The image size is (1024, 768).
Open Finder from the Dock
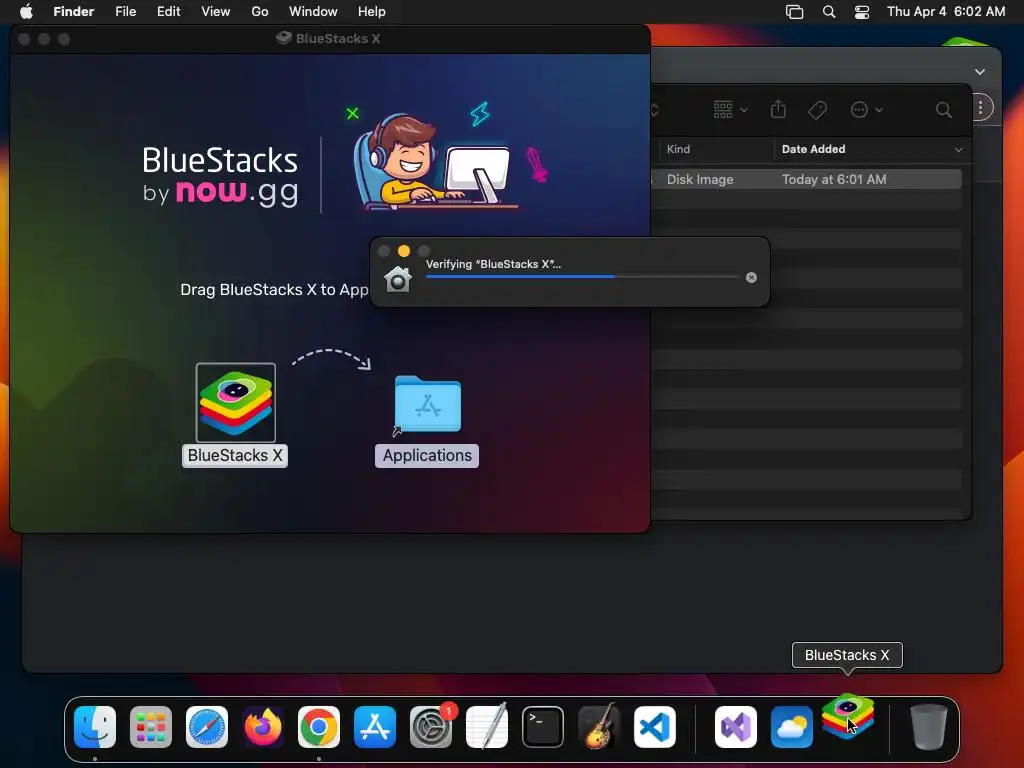95,726
